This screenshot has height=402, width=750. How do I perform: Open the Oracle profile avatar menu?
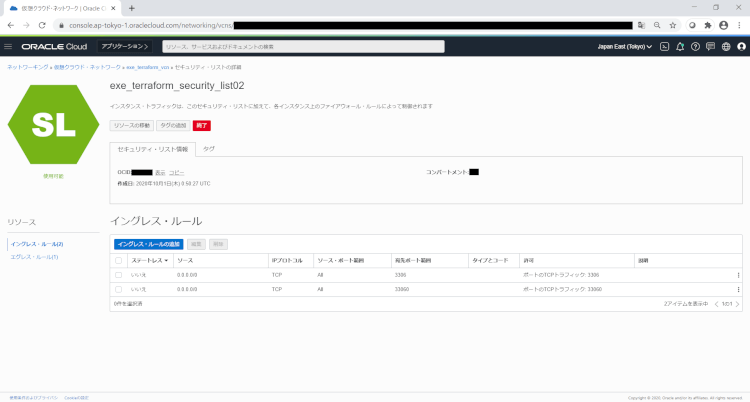tap(741, 46)
